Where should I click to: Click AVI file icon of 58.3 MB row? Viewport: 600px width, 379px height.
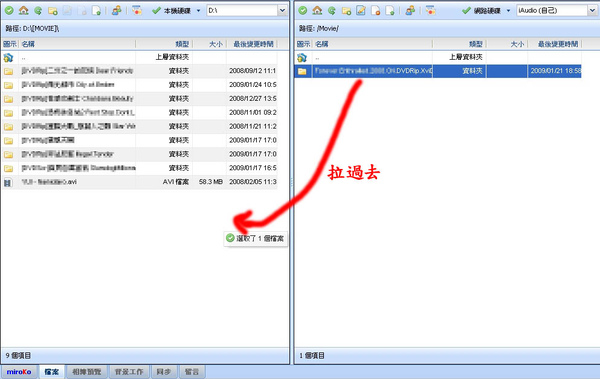coord(8,183)
